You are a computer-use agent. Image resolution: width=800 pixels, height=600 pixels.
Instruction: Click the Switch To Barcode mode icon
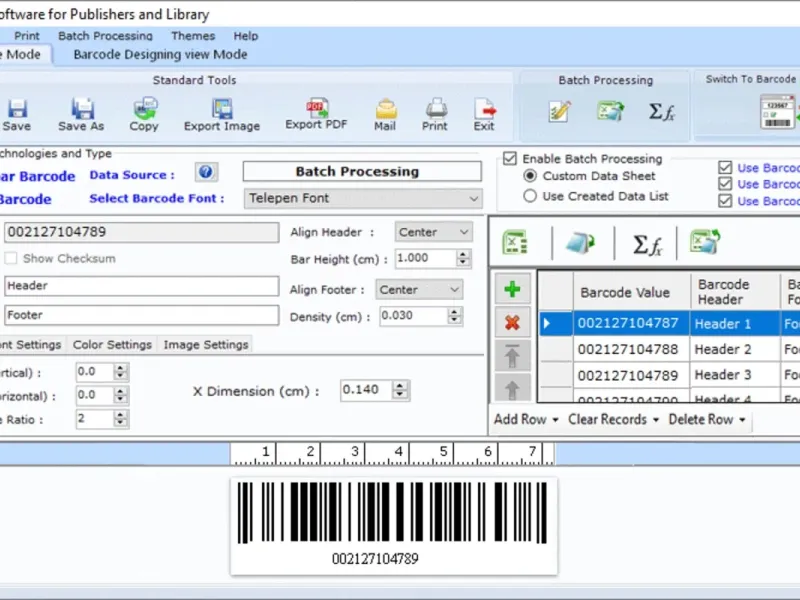777,111
